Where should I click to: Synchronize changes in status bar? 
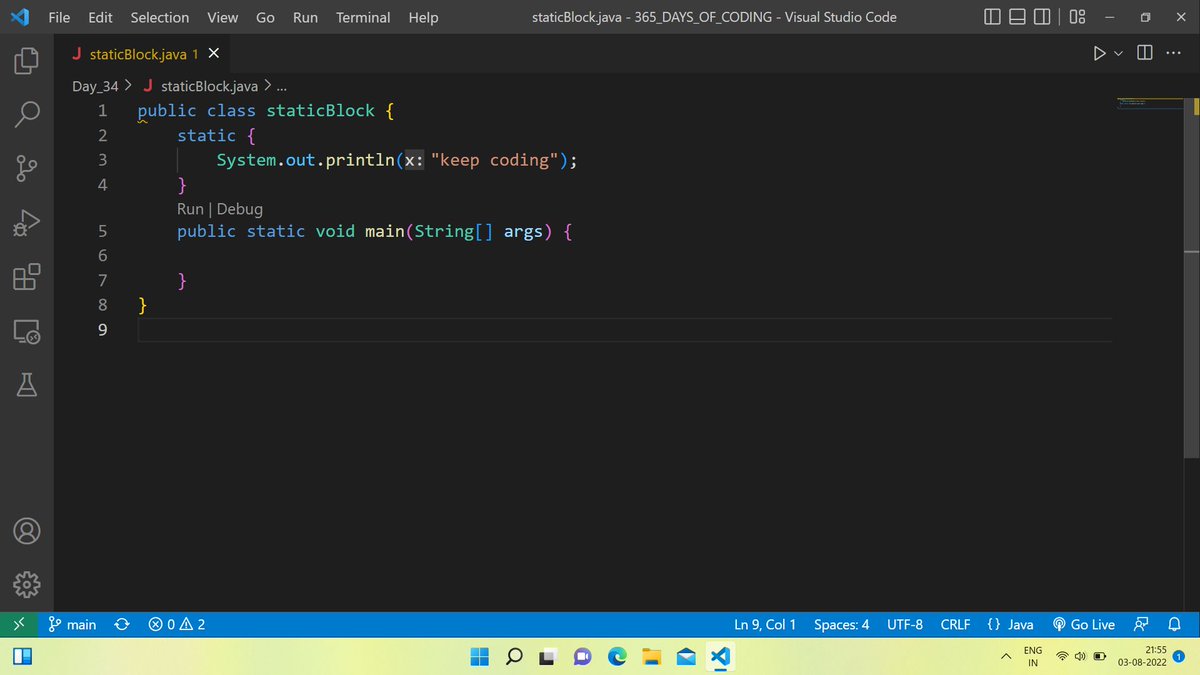coord(122,624)
